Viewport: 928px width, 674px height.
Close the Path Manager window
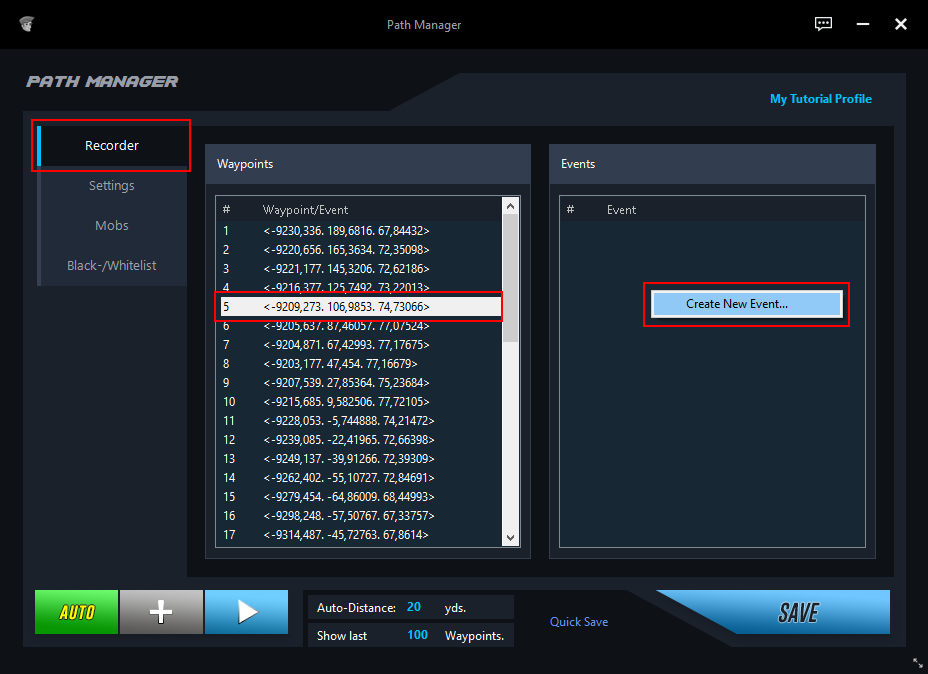(900, 24)
